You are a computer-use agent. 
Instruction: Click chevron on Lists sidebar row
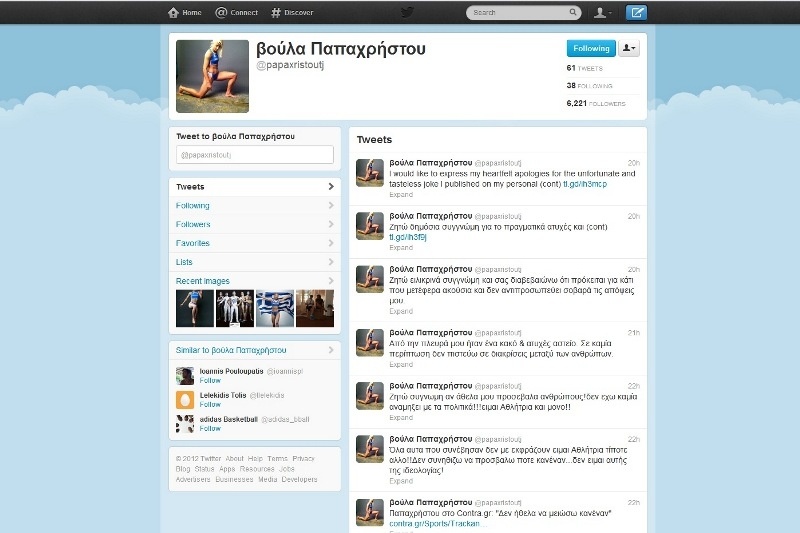pos(331,262)
